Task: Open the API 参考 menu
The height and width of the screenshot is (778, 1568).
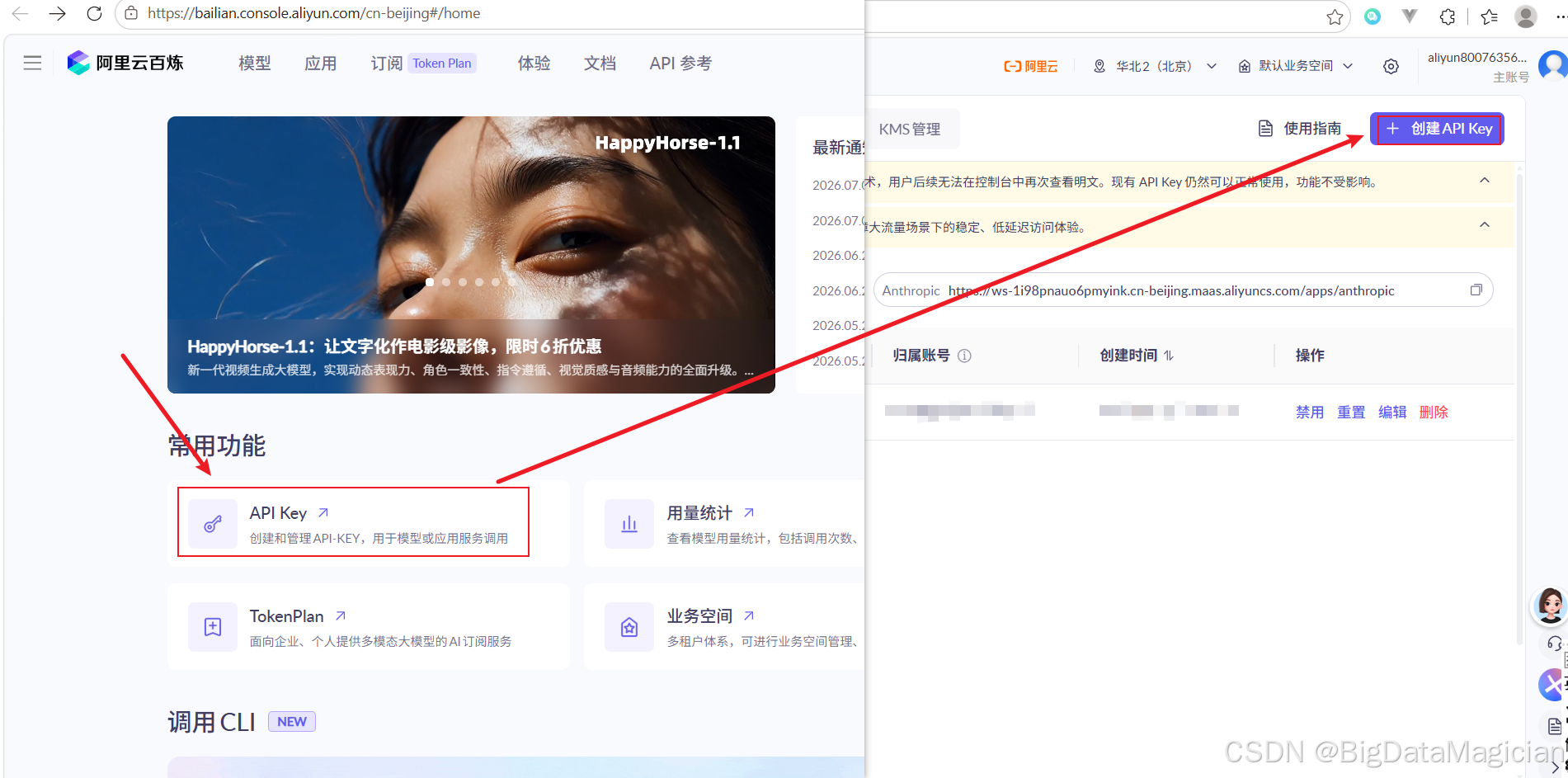Action: coord(680,64)
